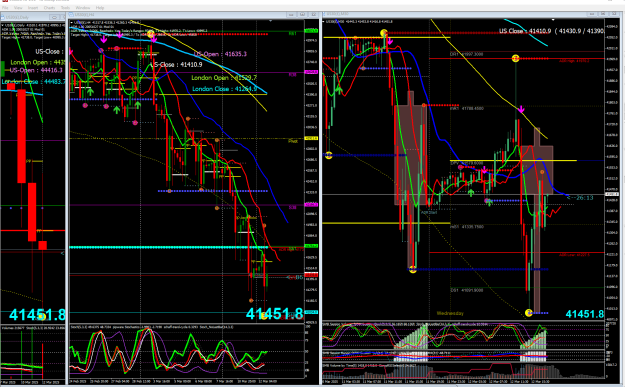Click the large 41451.8 price in M30 chart
Image resolution: width=625 pixels, height=387 pixels.
585,314
